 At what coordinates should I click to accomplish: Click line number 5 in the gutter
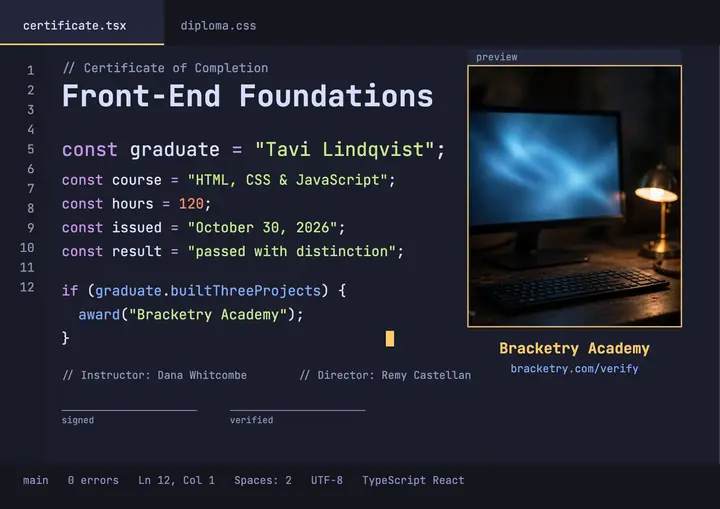click(x=30, y=149)
